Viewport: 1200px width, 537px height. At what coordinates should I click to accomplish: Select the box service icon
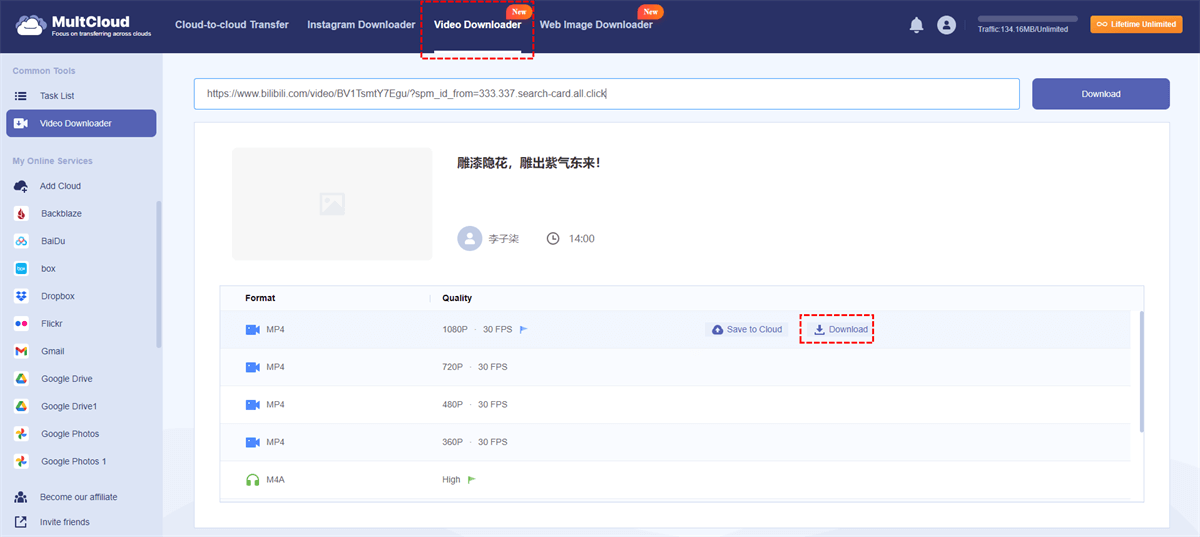(21, 269)
